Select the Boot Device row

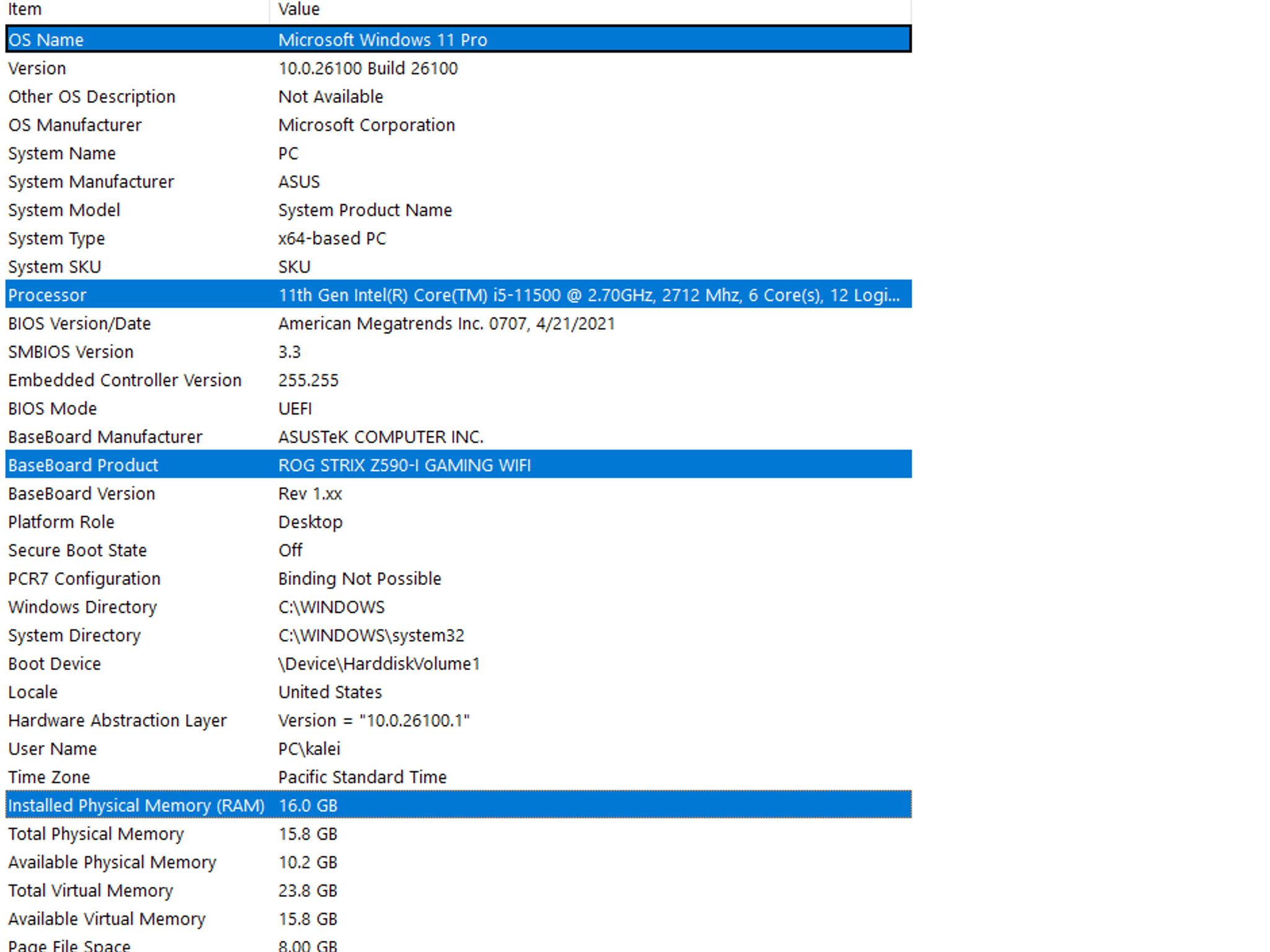click(x=248, y=663)
